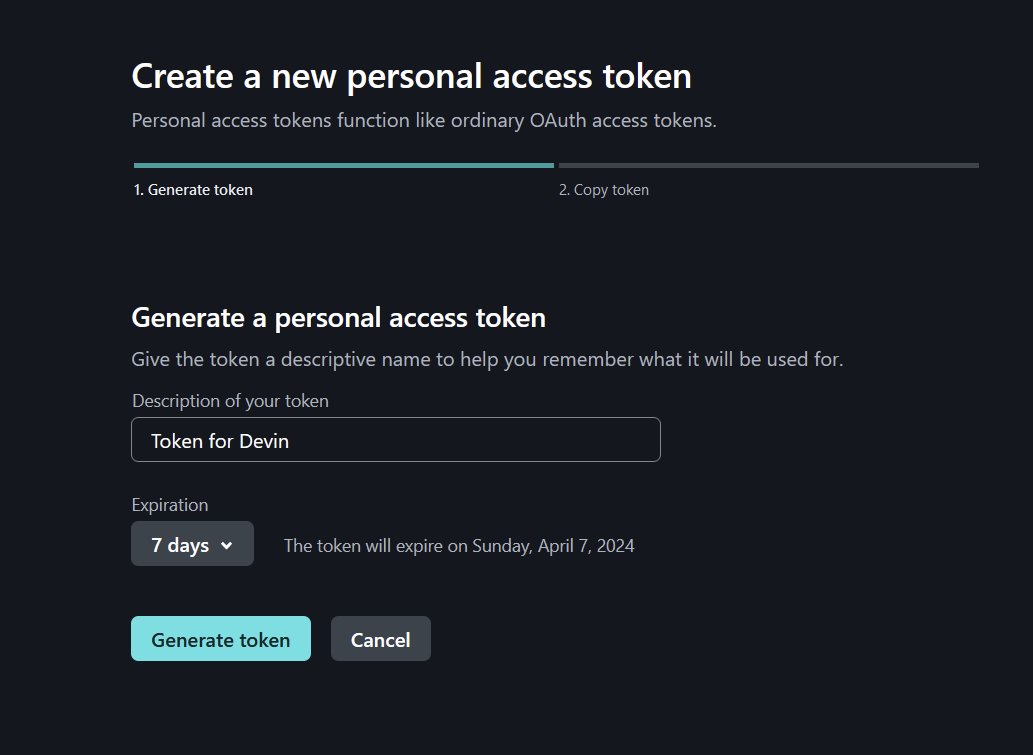Click the 'Give the token a descriptive name' hint
Viewport: 1033px width, 755px height.
click(x=488, y=359)
